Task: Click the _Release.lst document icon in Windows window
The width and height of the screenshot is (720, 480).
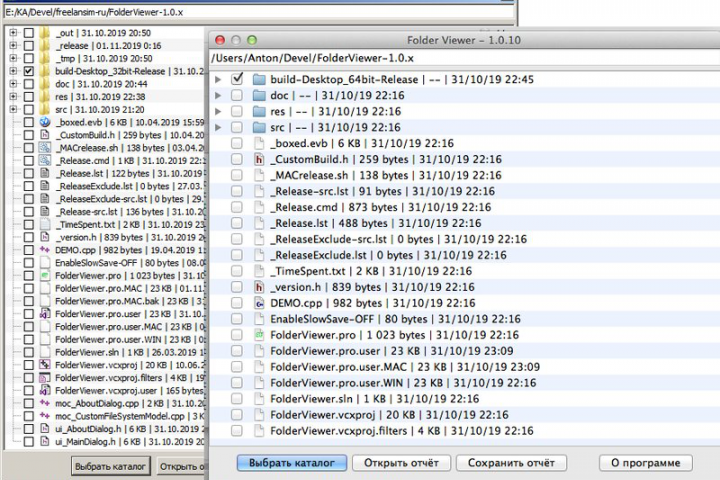Action: point(45,173)
